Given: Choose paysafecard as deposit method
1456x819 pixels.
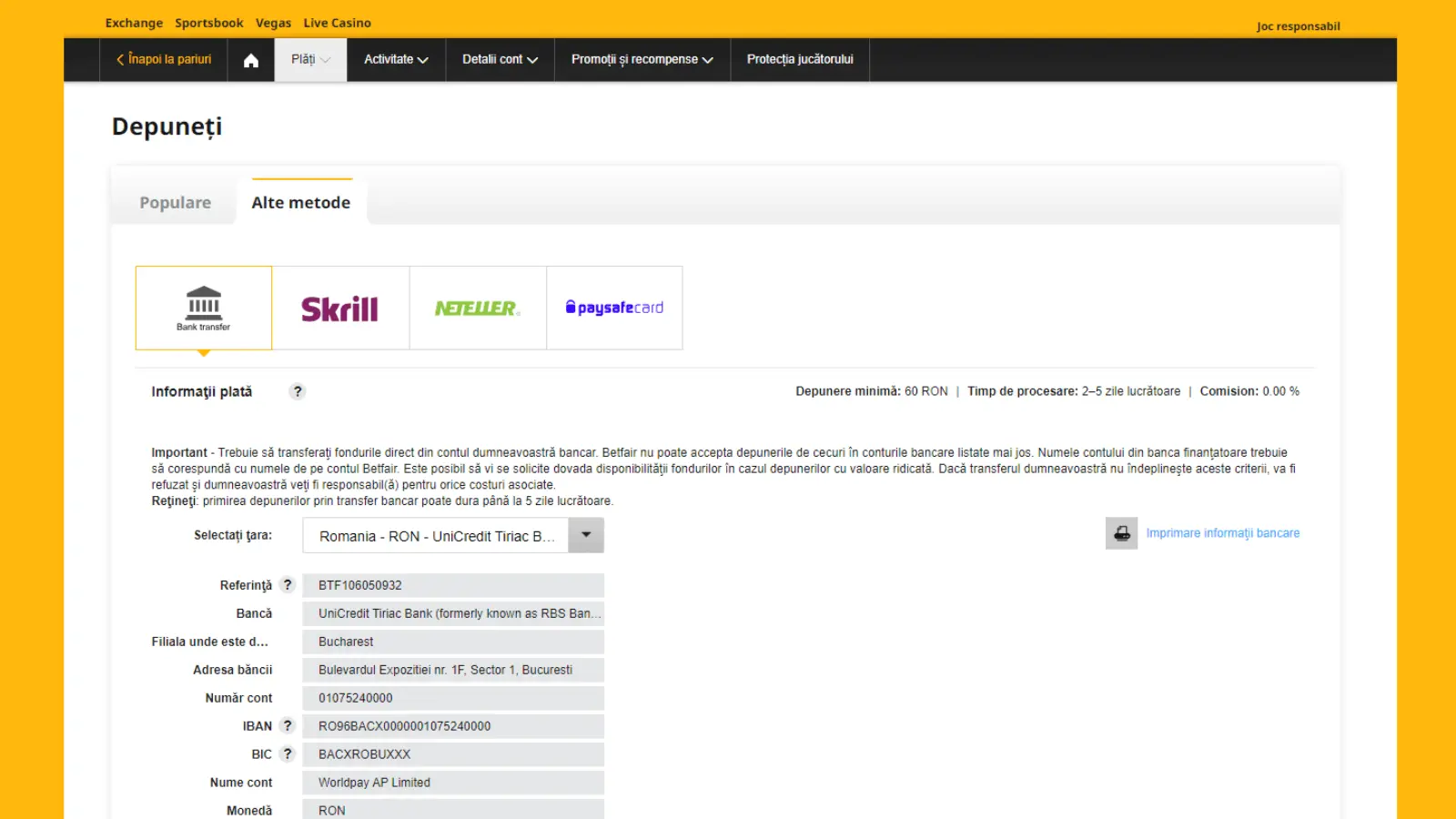Looking at the screenshot, I should click(614, 308).
